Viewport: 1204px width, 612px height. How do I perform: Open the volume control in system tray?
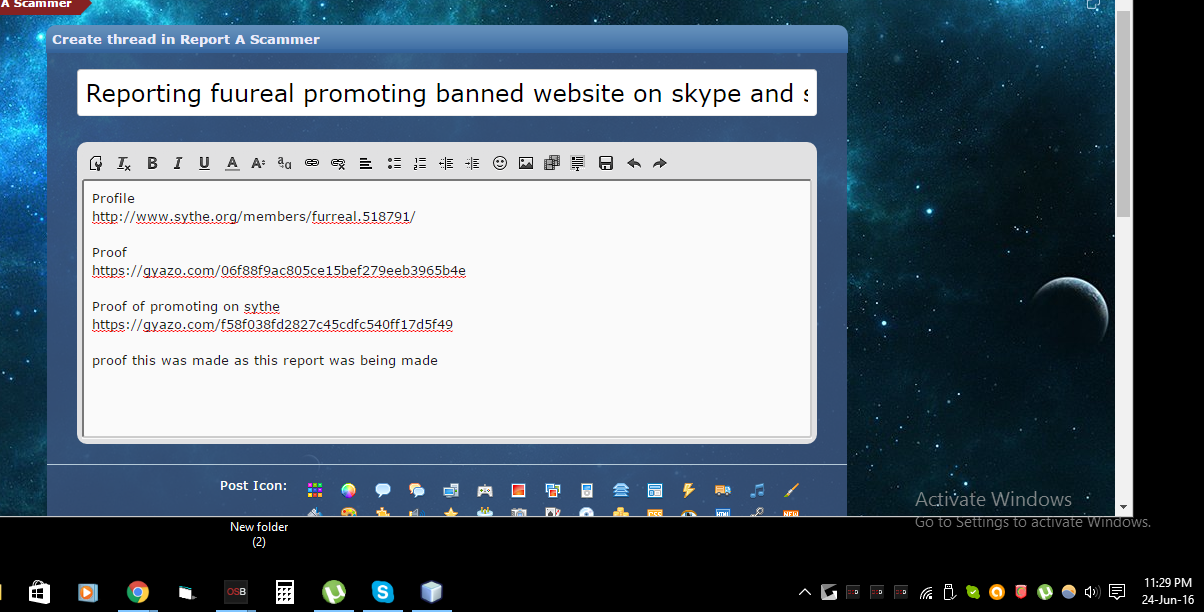(1091, 592)
